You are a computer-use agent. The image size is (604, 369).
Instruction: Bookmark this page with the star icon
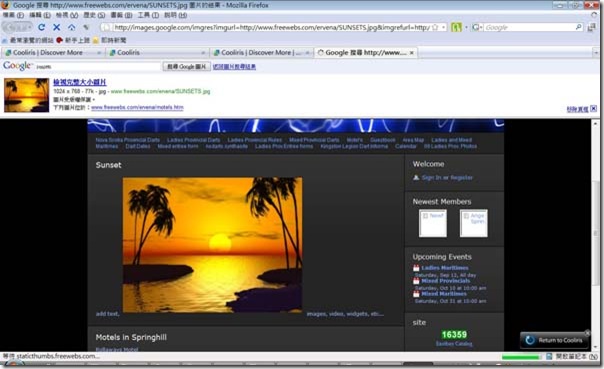click(x=435, y=27)
